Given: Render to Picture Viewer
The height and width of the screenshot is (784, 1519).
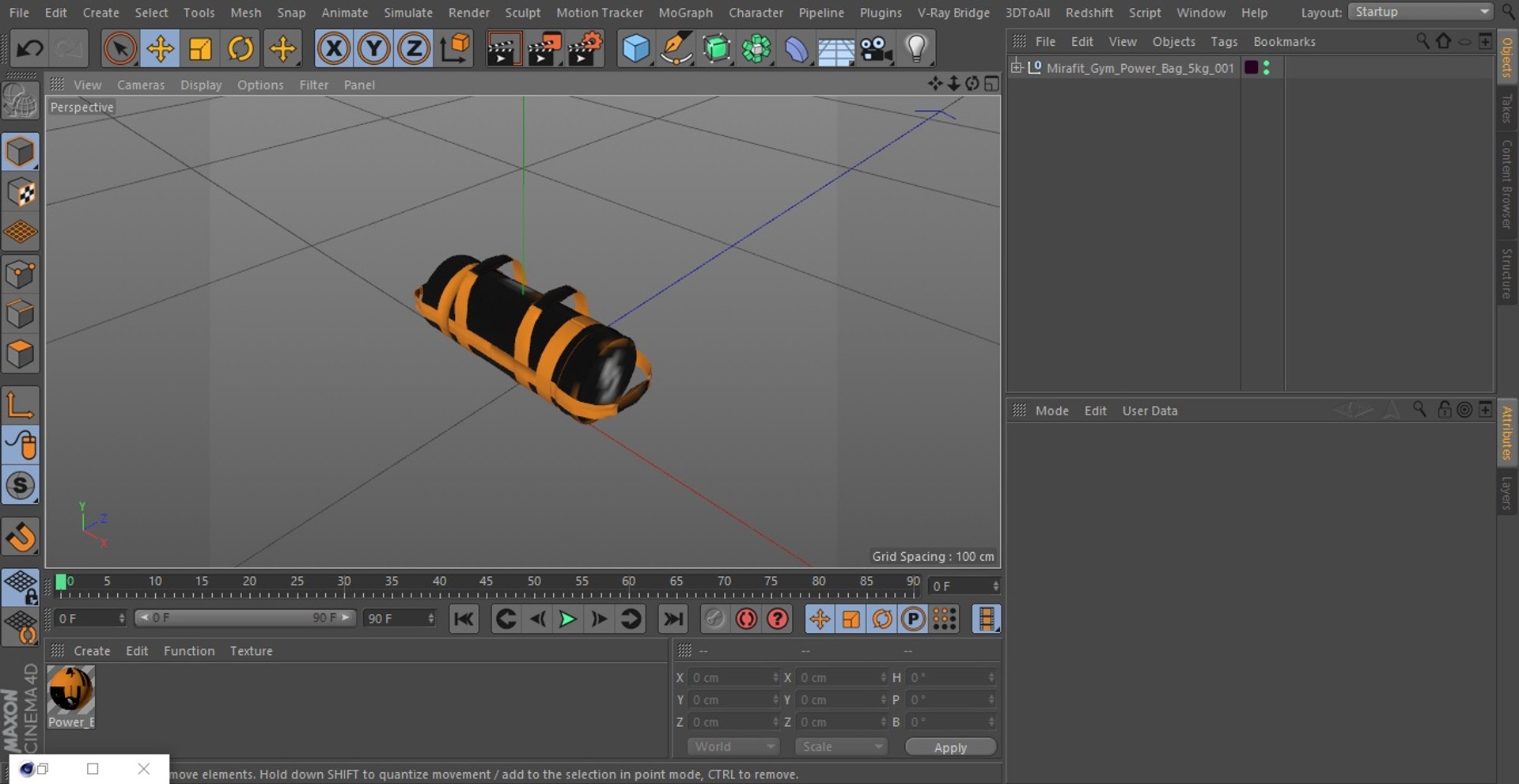Looking at the screenshot, I should pyautogui.click(x=544, y=49).
